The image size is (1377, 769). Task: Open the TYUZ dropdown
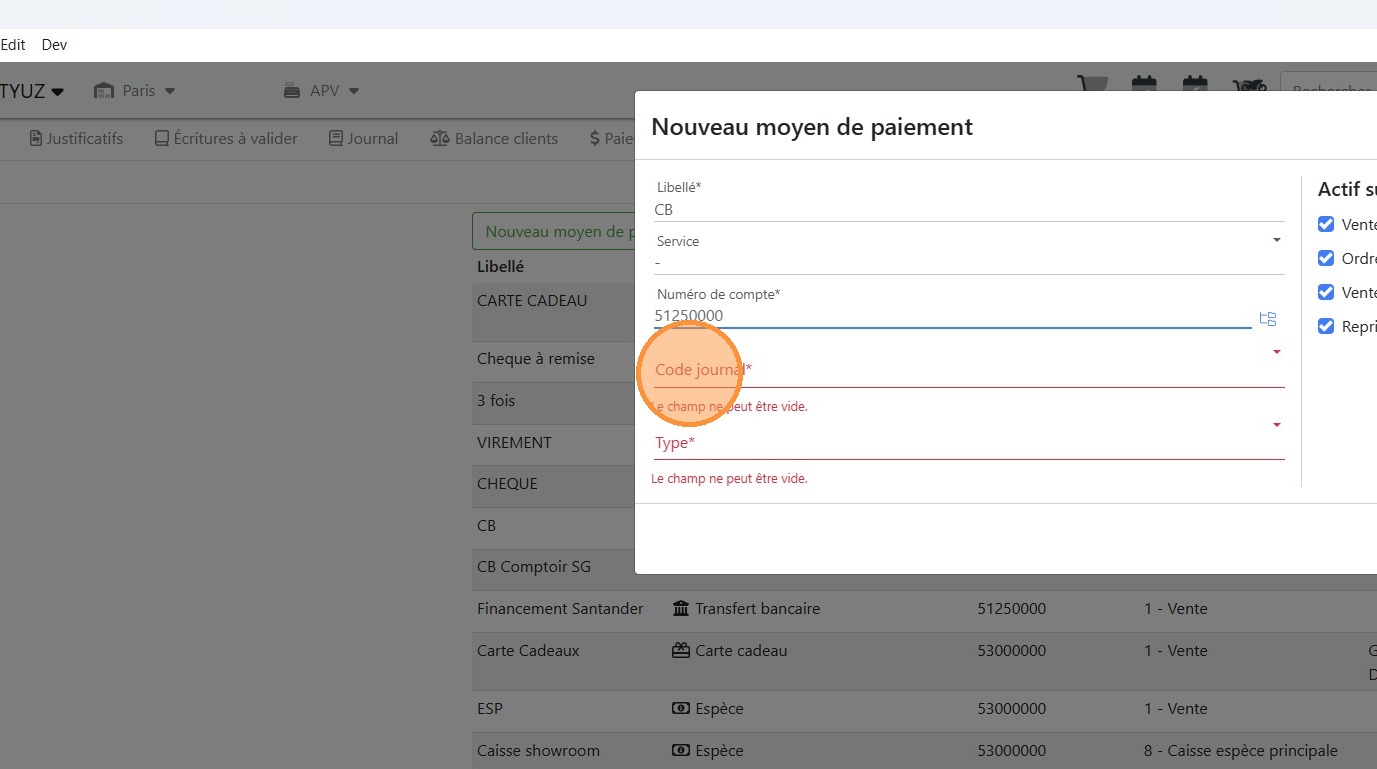[32, 91]
